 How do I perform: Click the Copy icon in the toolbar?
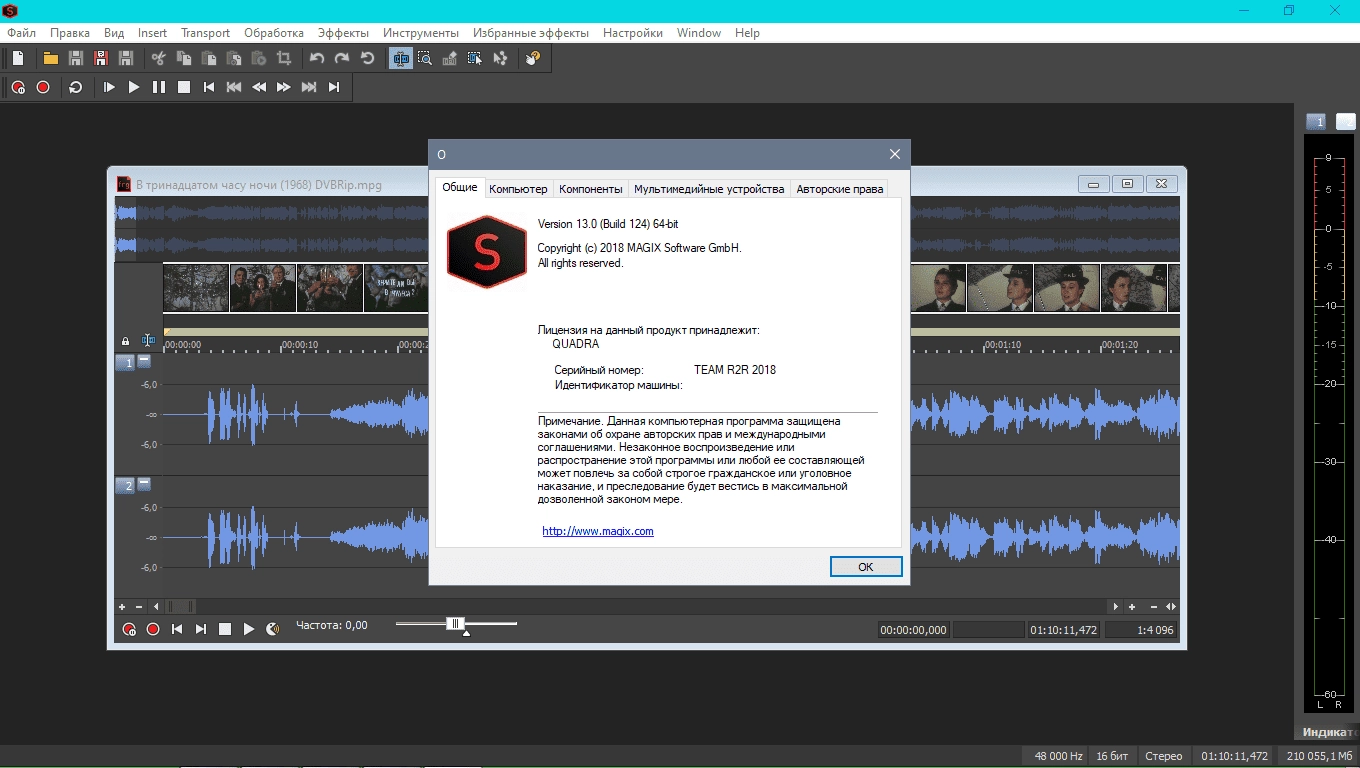click(183, 58)
